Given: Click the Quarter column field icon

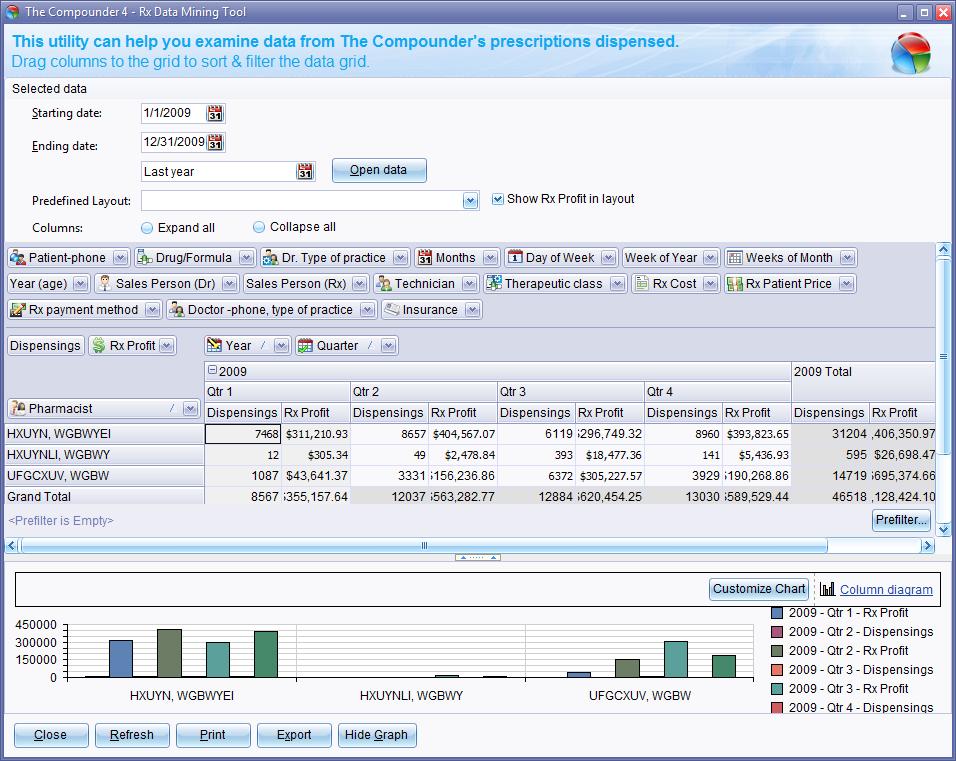Looking at the screenshot, I should pyautogui.click(x=305, y=346).
